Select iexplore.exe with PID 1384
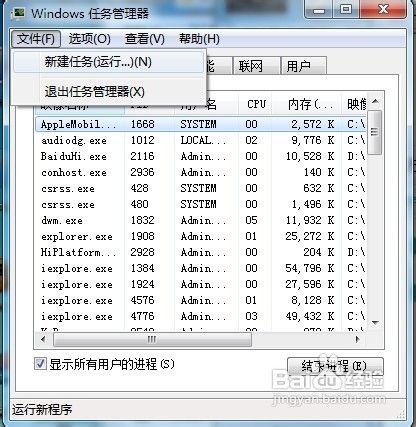Image resolution: width=416 pixels, height=427 pixels. click(201, 268)
